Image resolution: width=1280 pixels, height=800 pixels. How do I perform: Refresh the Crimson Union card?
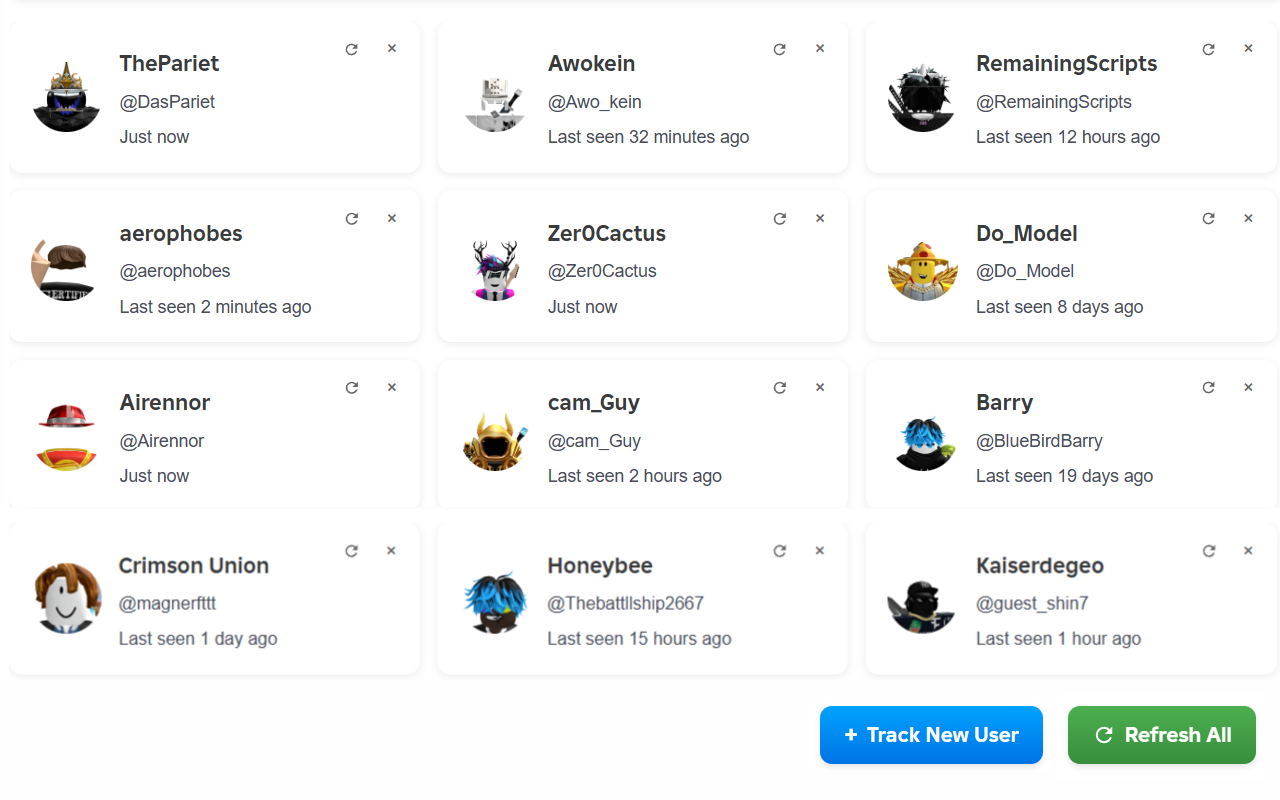(351, 551)
